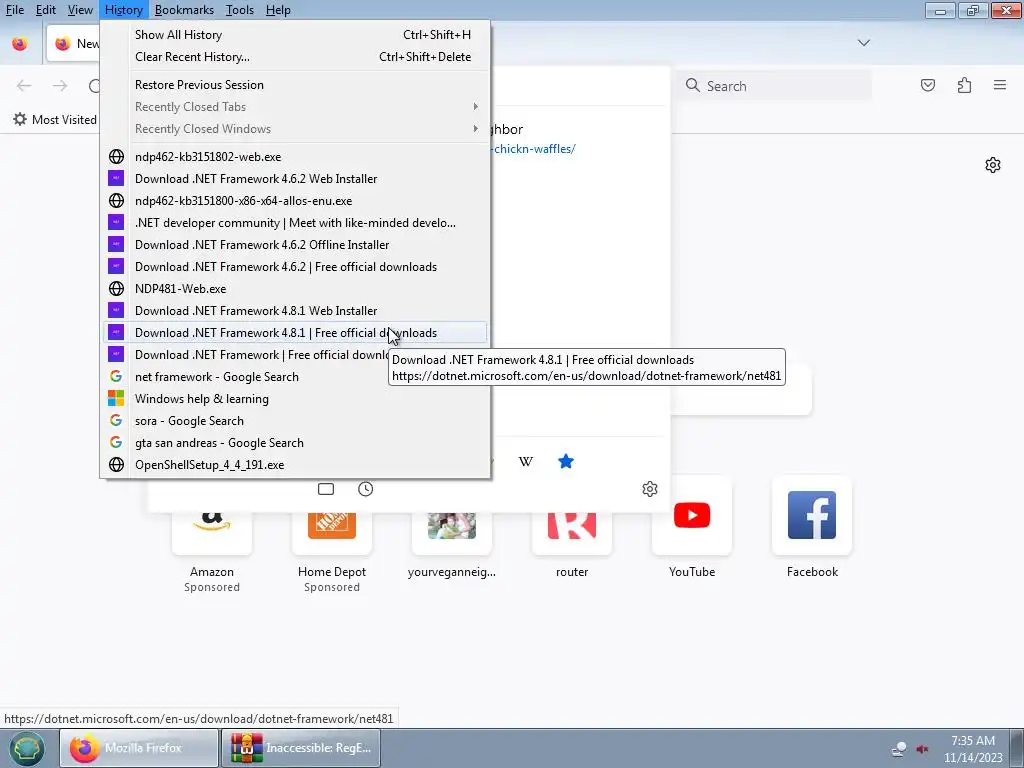This screenshot has width=1024, height=768.
Task: Click the search settings gear in panel
Action: [x=649, y=489]
